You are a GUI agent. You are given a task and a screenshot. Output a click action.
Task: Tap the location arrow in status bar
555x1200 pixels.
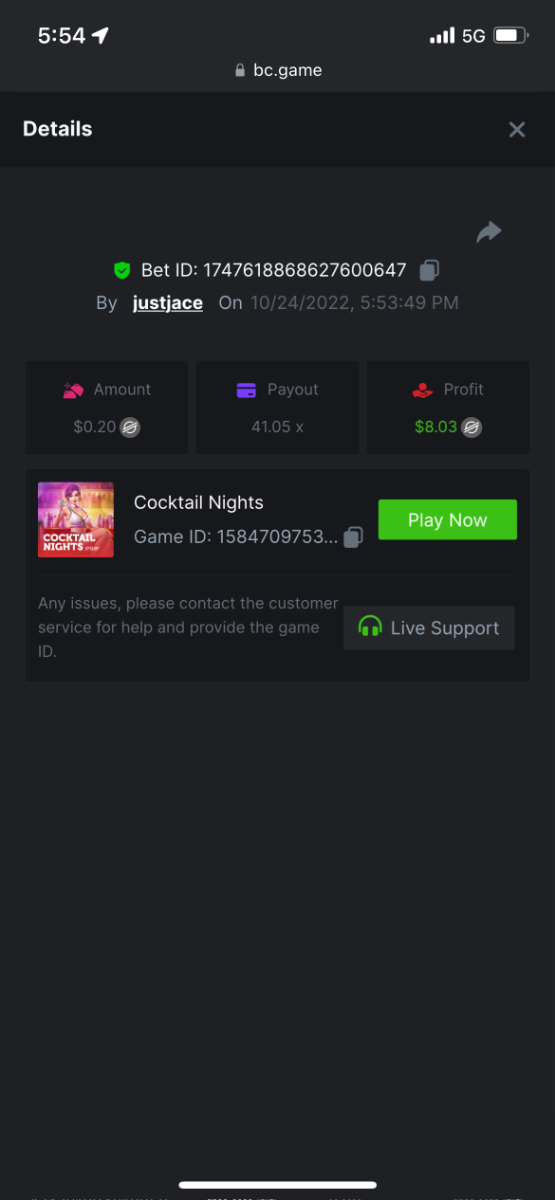(x=100, y=35)
